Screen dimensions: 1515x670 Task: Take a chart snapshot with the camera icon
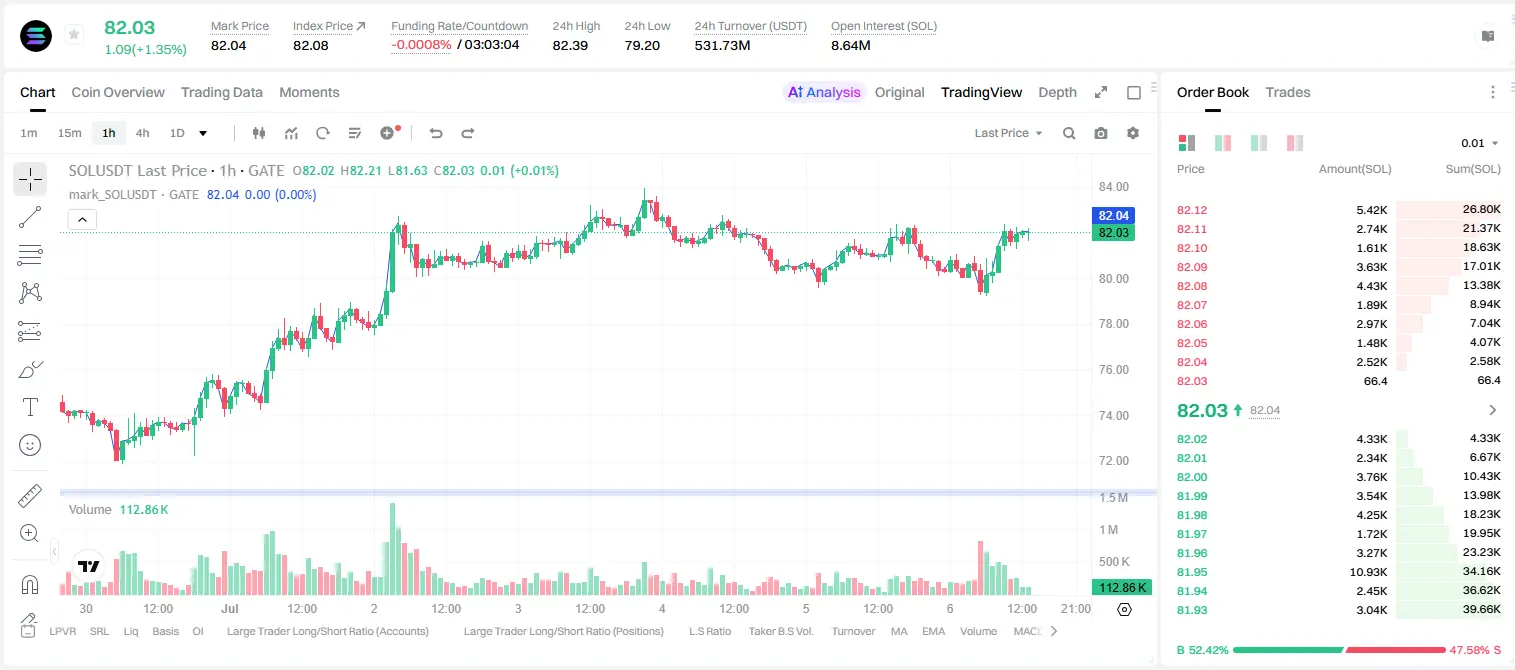pyautogui.click(x=1101, y=133)
